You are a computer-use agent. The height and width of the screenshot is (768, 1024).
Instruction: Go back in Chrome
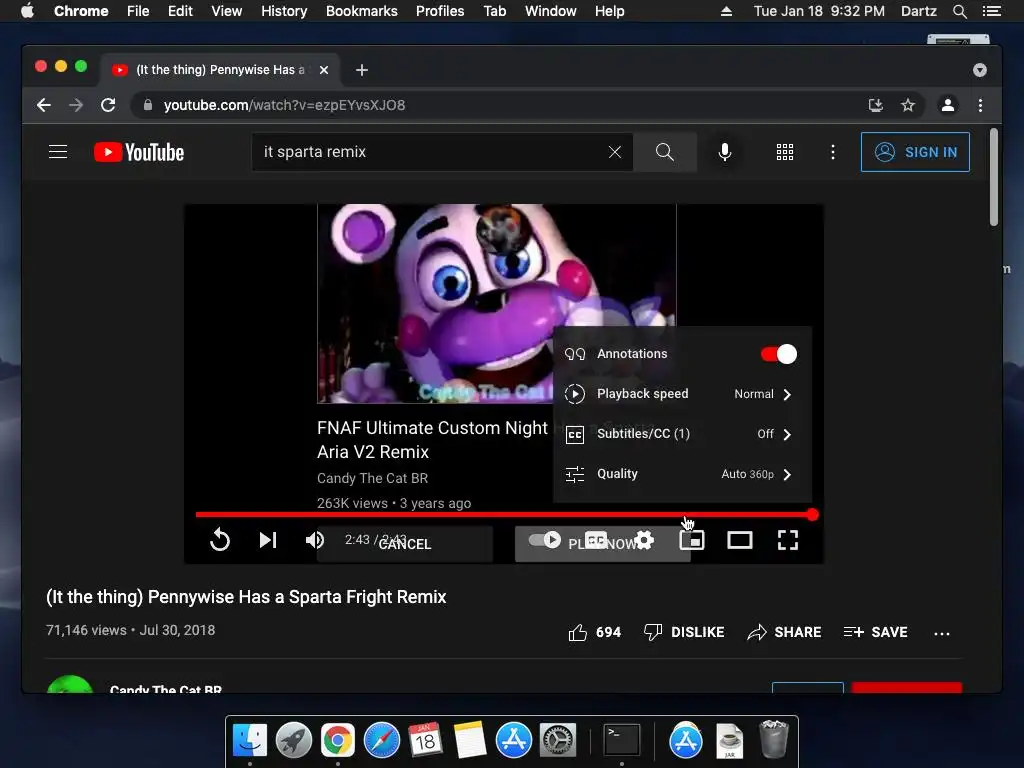[44, 105]
